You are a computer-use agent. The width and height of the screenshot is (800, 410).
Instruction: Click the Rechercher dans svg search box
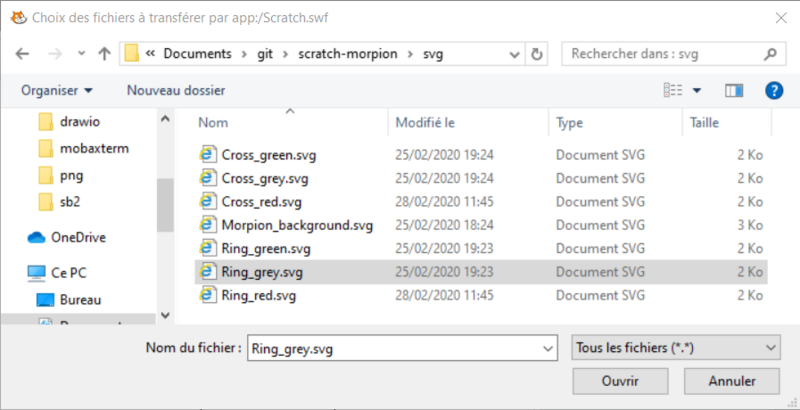pos(665,54)
